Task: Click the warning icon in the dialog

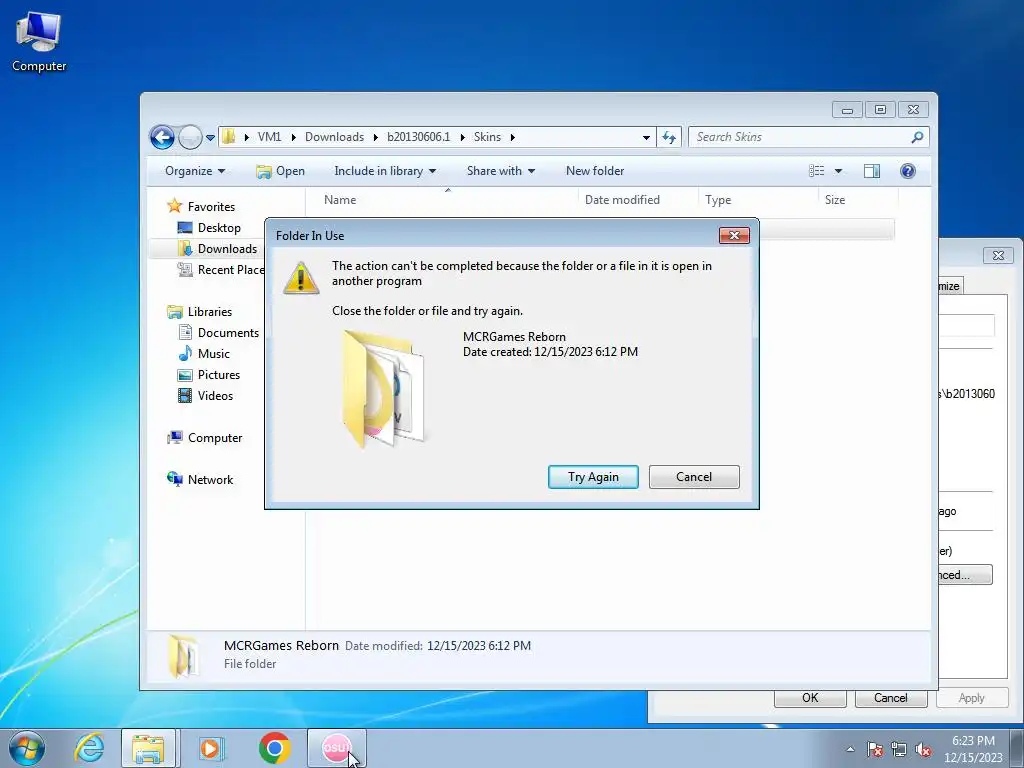Action: (301, 278)
